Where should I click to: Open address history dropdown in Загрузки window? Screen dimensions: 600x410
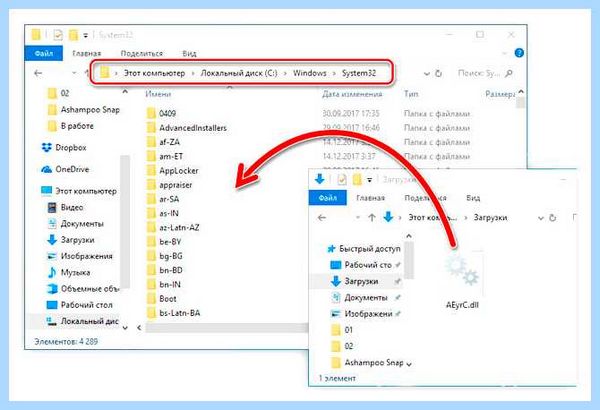point(541,218)
